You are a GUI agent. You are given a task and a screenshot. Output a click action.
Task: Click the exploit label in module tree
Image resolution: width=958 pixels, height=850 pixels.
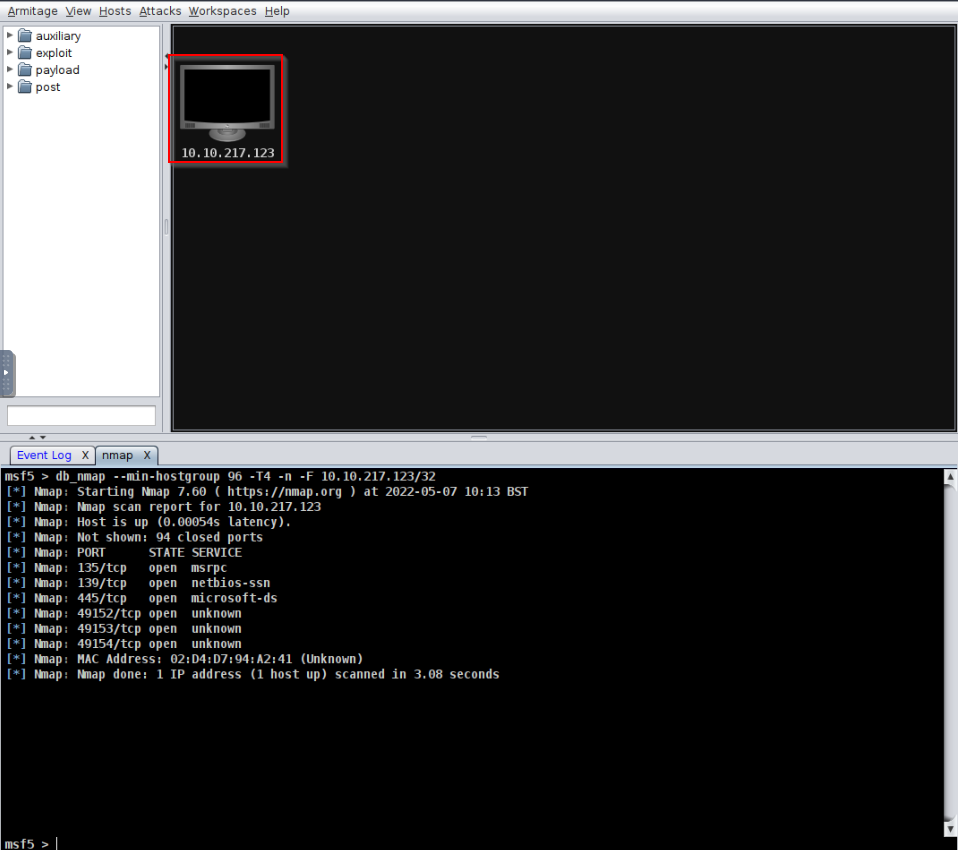pyautogui.click(x=54, y=53)
